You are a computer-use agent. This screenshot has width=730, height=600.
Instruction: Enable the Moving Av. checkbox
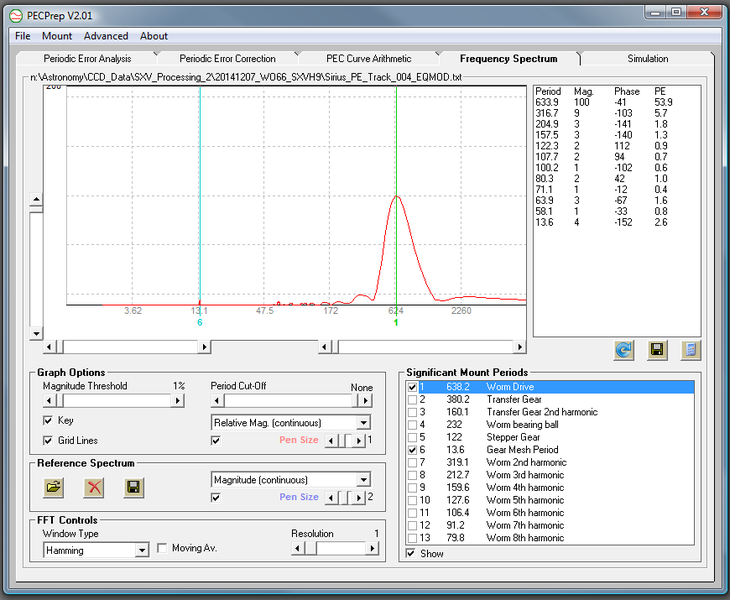pos(162,548)
